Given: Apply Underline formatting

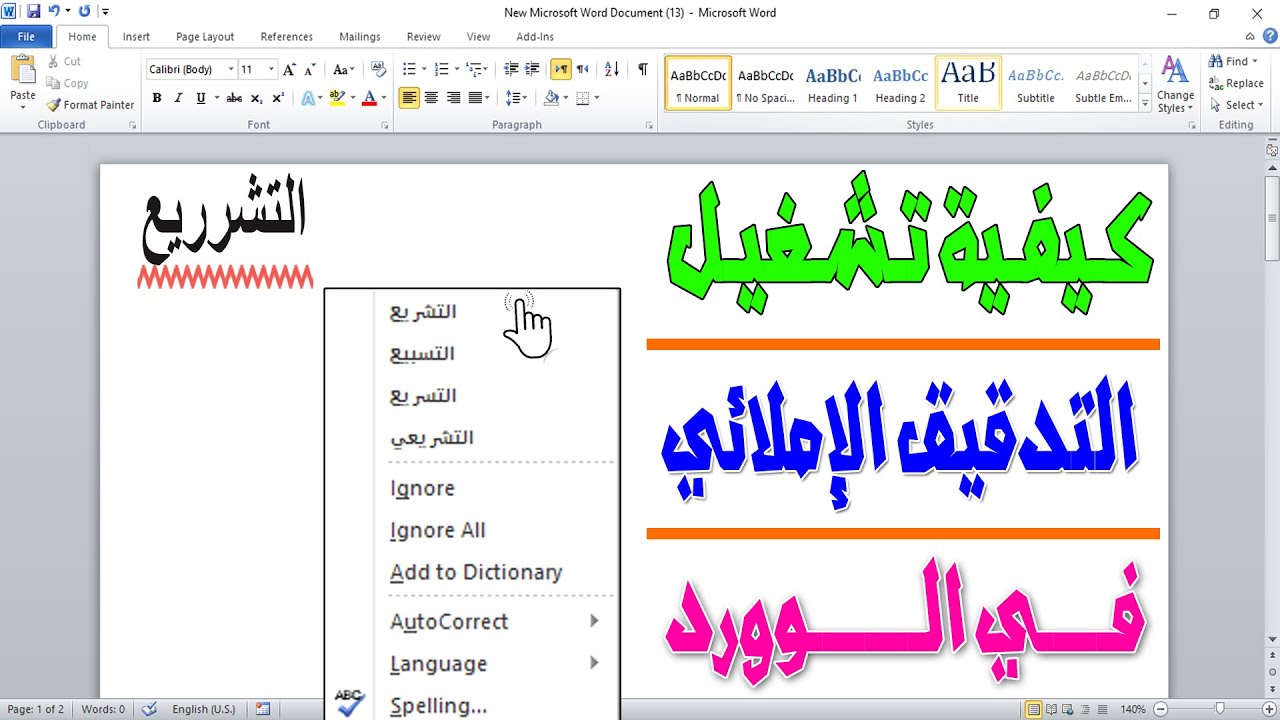Looking at the screenshot, I should pos(201,98).
